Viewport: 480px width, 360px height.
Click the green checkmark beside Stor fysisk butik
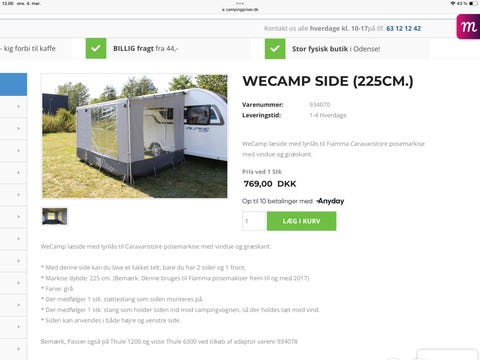(x=275, y=49)
